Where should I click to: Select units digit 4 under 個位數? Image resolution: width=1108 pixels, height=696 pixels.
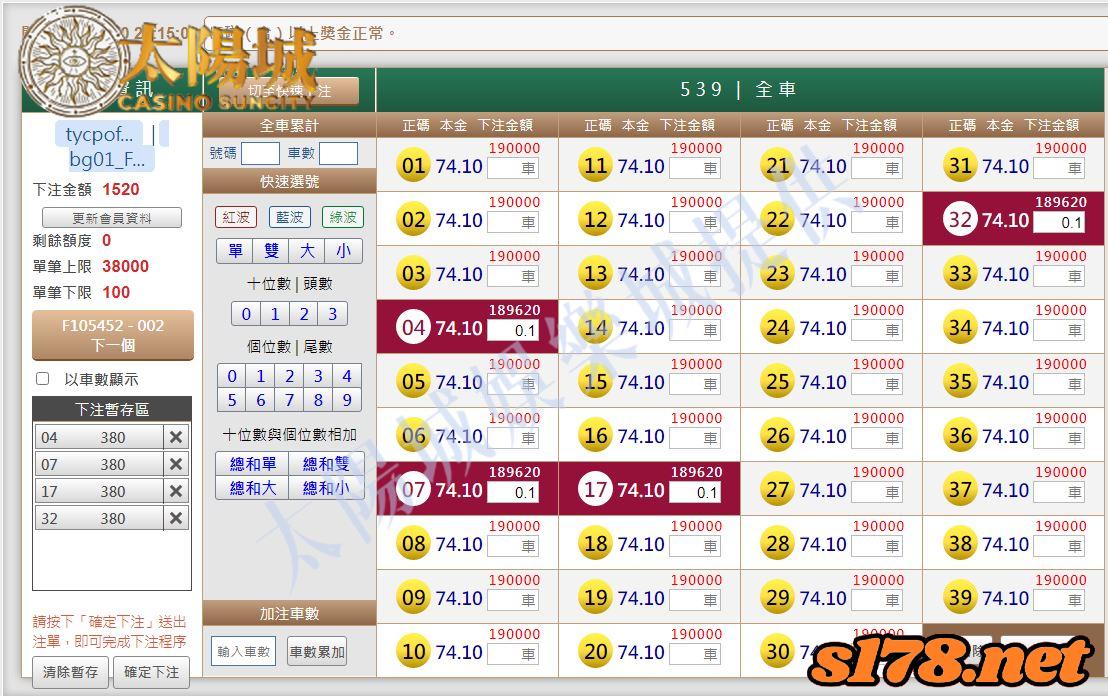click(347, 376)
